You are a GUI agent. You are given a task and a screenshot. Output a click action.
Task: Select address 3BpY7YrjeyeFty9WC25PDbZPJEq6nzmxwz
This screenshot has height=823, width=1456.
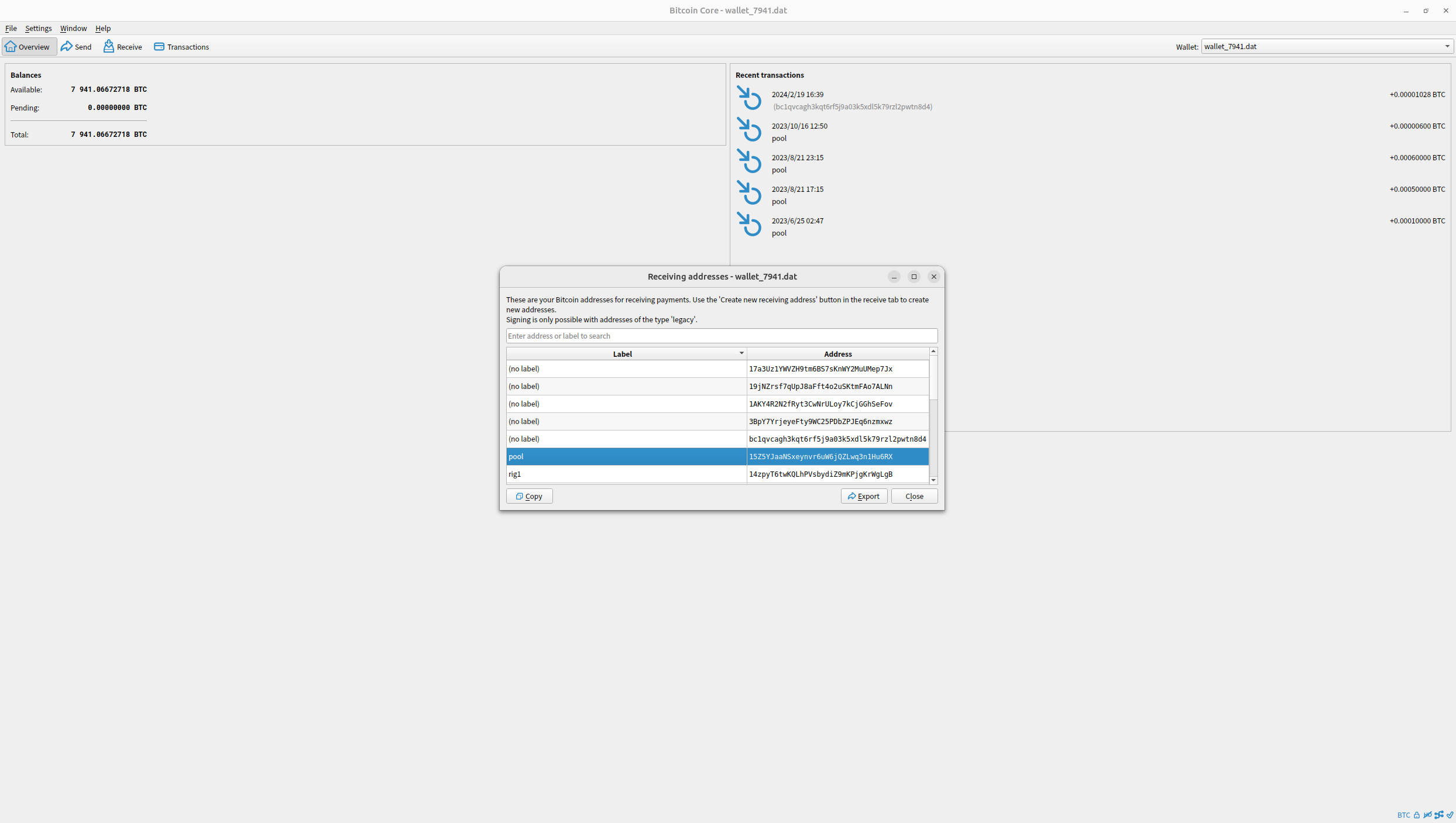coord(837,421)
